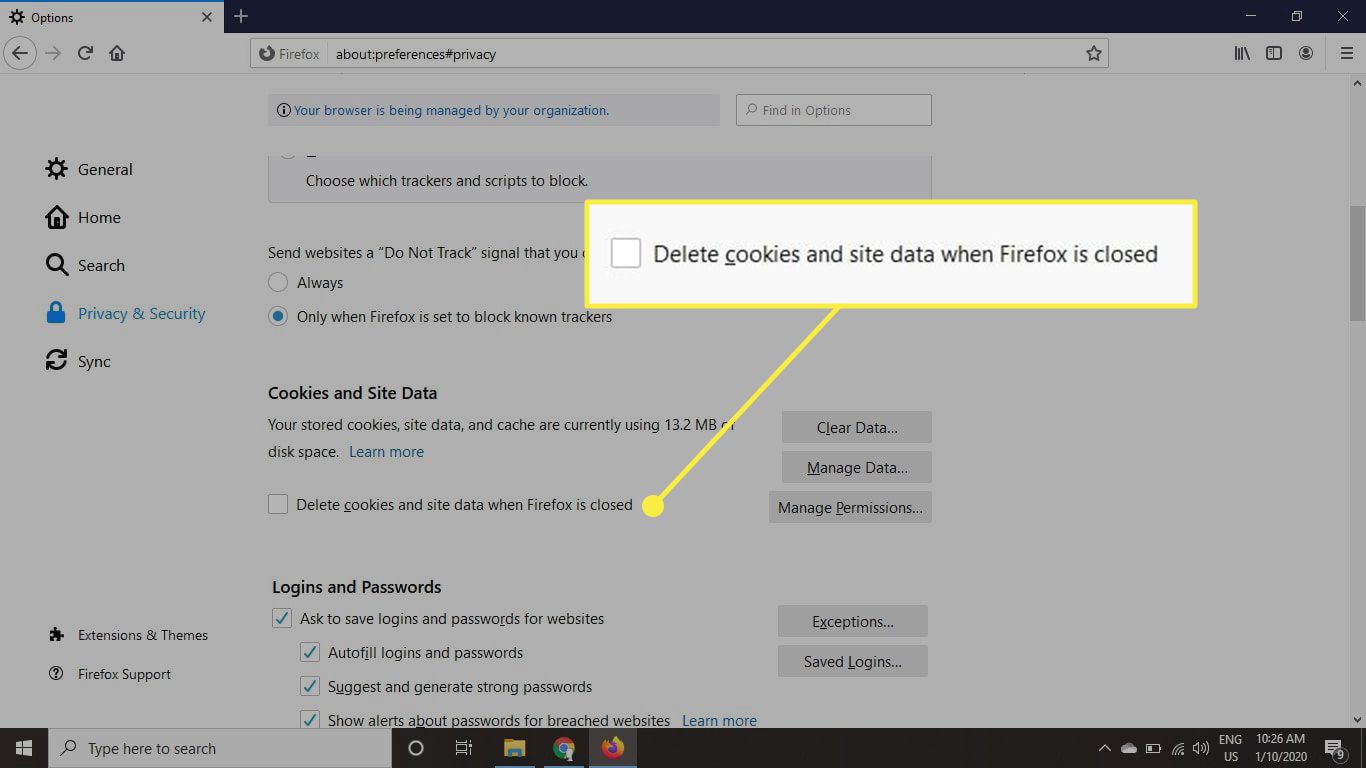This screenshot has width=1366, height=768.
Task: Click the 'Cookies and Site Data' heading
Action: (x=352, y=393)
